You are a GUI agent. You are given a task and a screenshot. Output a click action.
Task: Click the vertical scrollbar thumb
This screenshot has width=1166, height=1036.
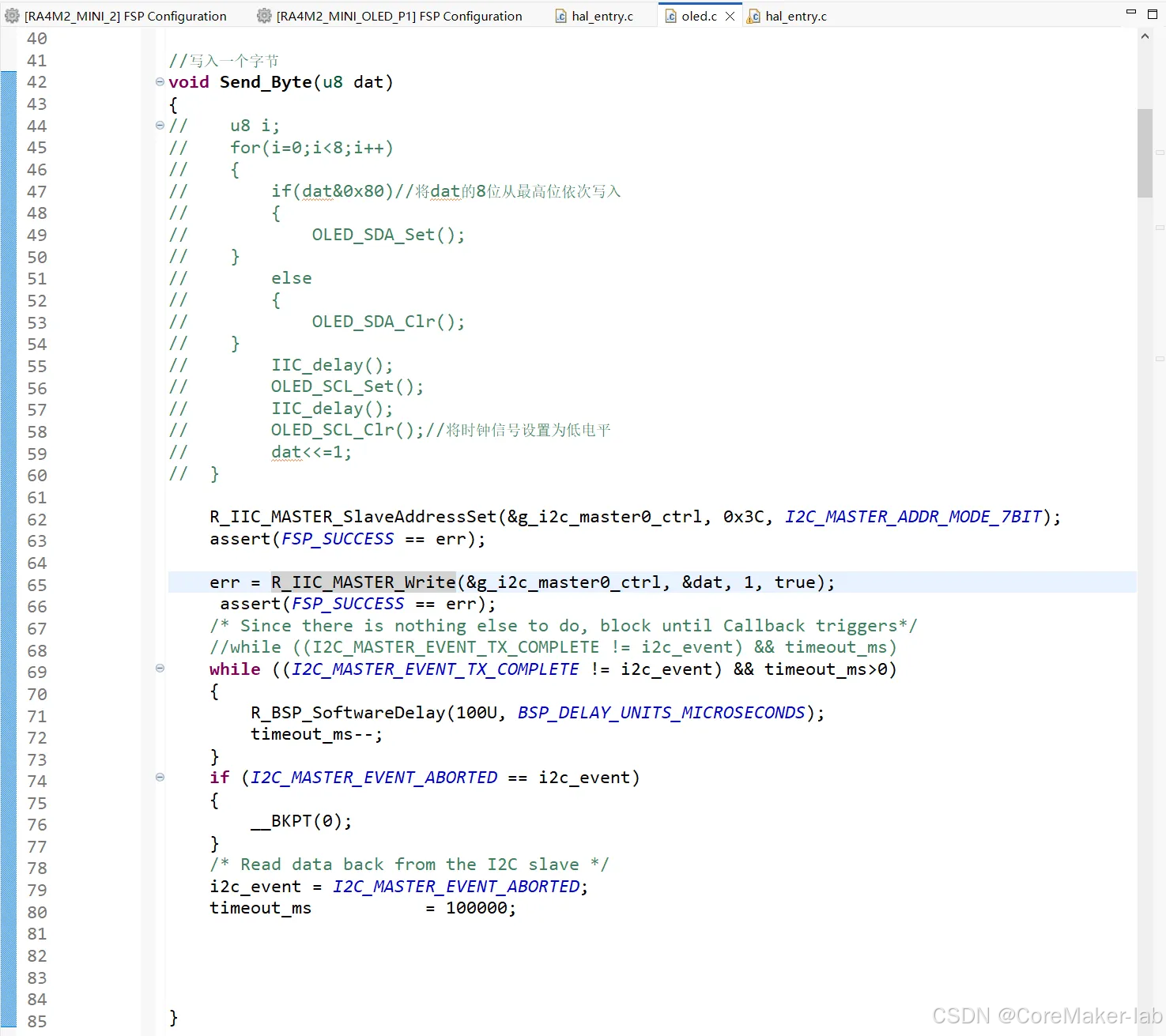point(1145,153)
